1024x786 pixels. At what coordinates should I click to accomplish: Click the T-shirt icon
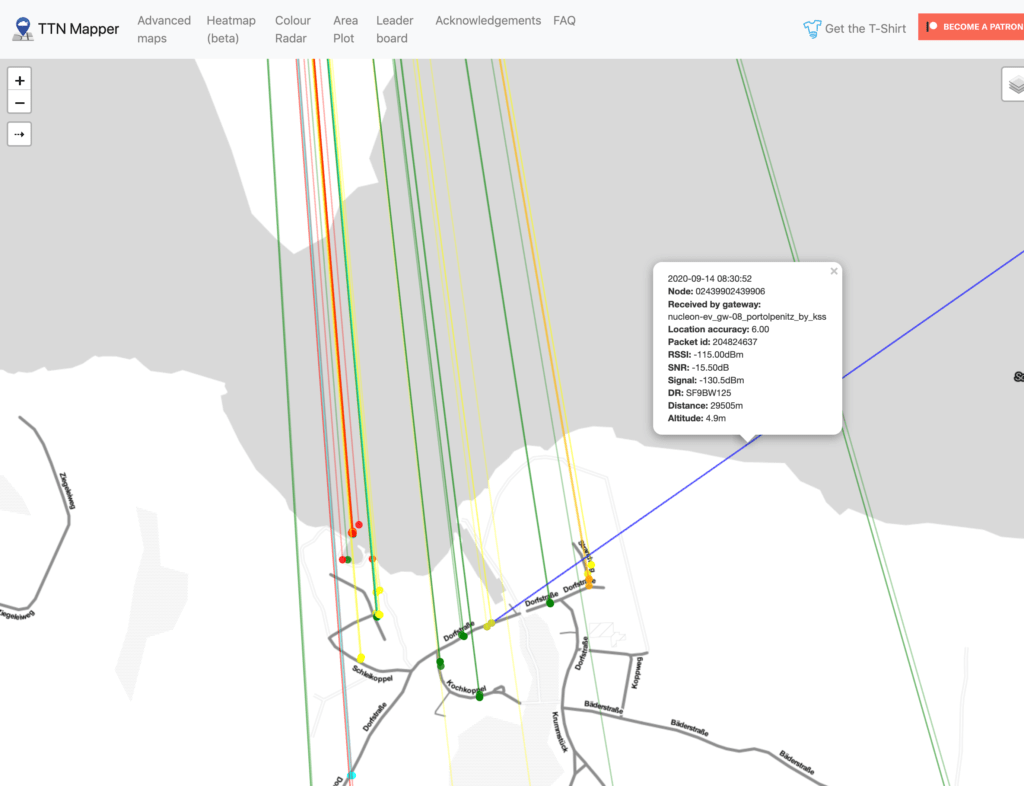pos(812,29)
